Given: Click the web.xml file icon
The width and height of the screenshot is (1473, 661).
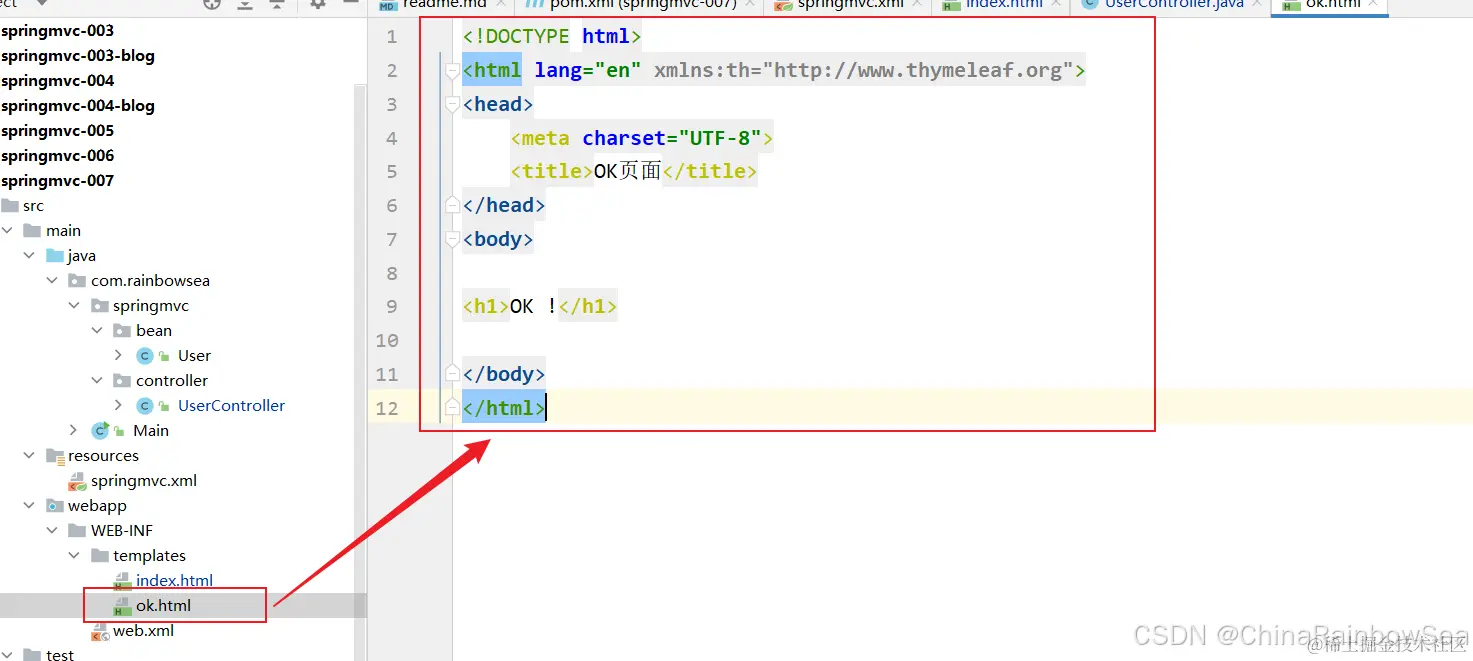Looking at the screenshot, I should click(x=100, y=631).
